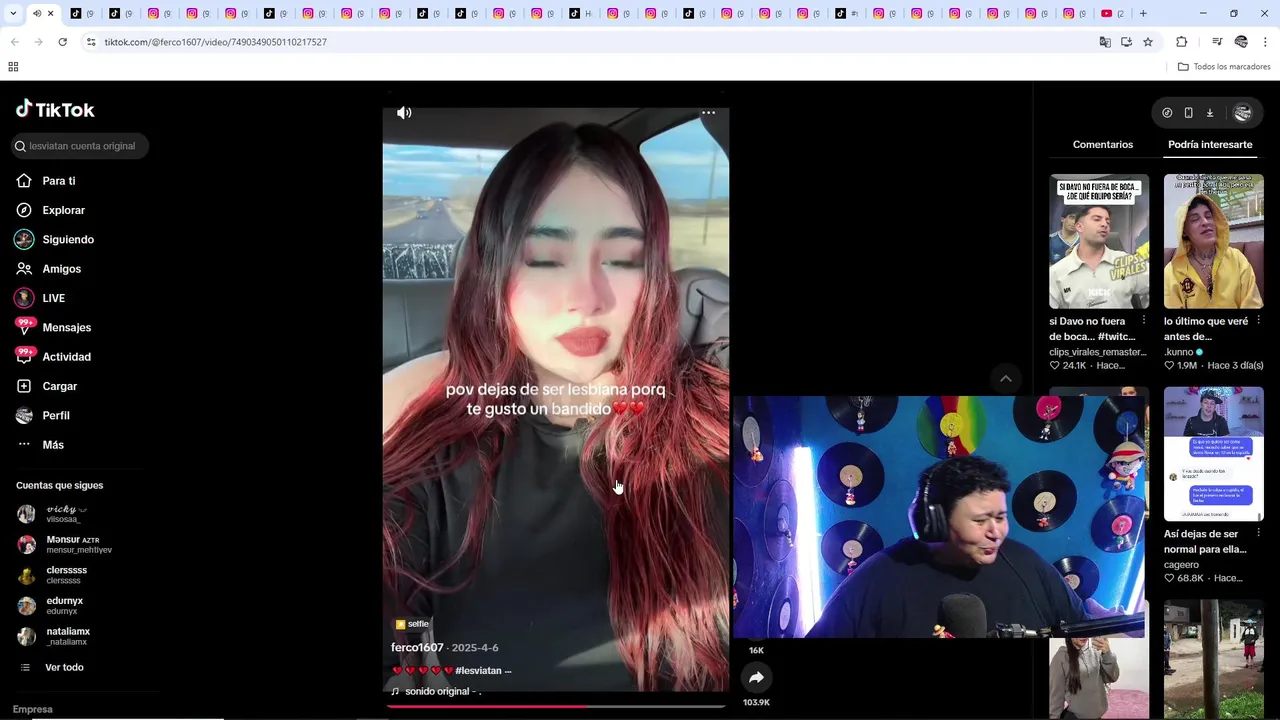Go to Perfil page
The height and width of the screenshot is (720, 1280).
tap(43, 415)
